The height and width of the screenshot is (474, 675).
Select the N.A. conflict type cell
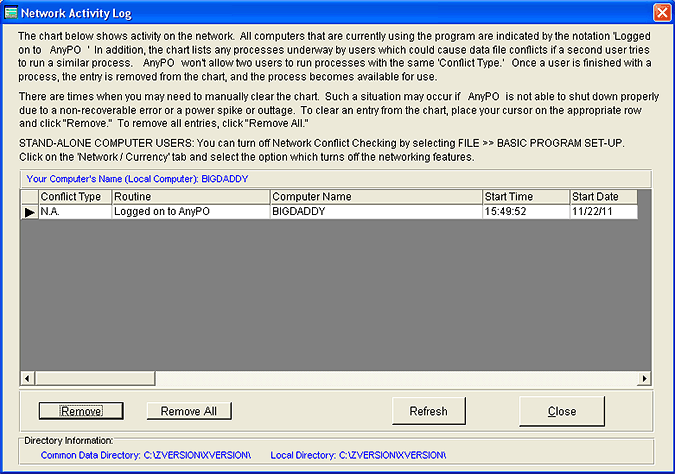(75, 212)
